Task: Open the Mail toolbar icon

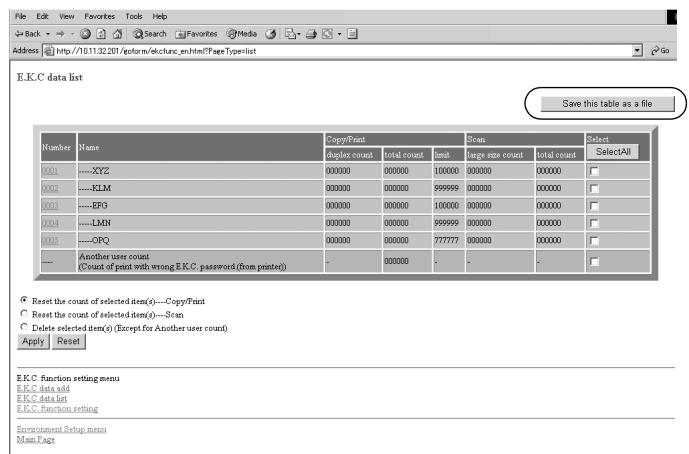Action: pyautogui.click(x=290, y=34)
